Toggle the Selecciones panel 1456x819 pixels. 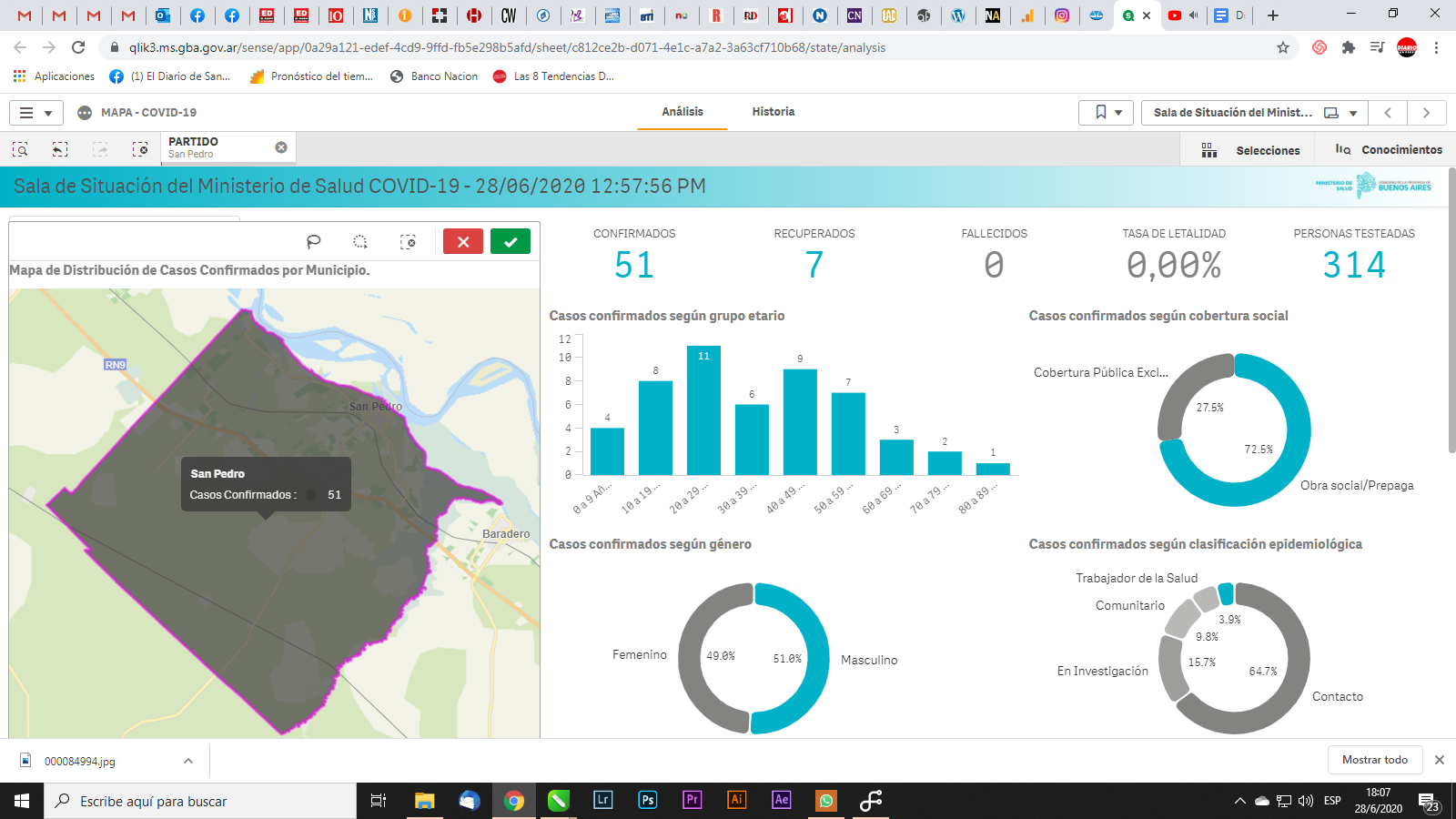1250,150
